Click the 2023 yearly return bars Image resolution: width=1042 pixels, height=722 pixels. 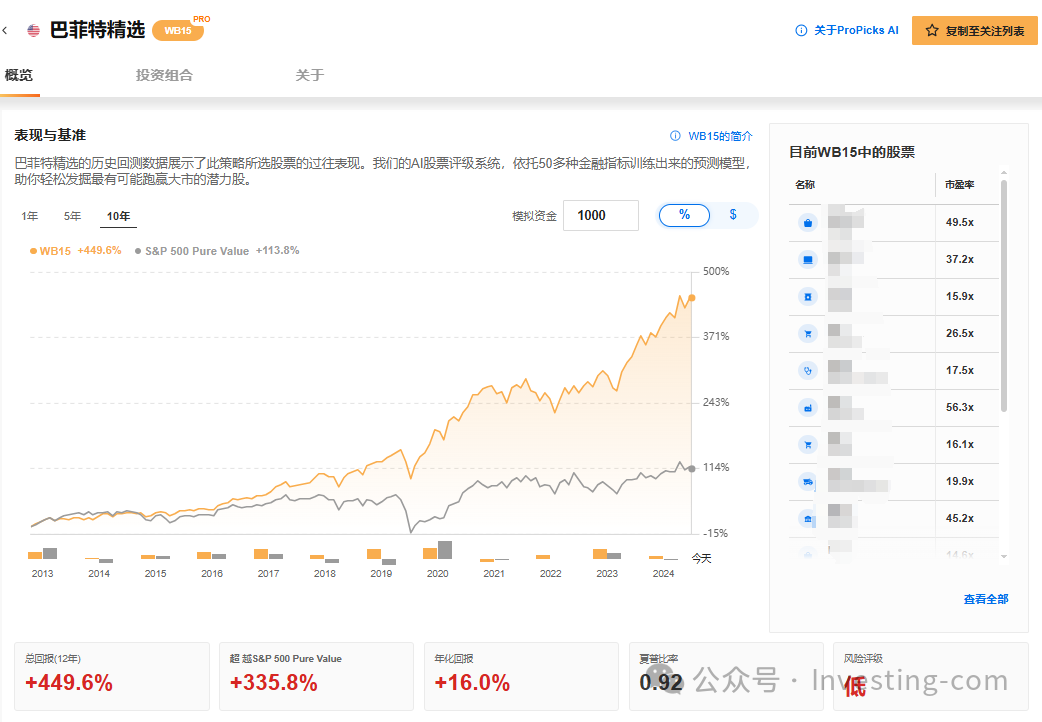pyautogui.click(x=607, y=554)
